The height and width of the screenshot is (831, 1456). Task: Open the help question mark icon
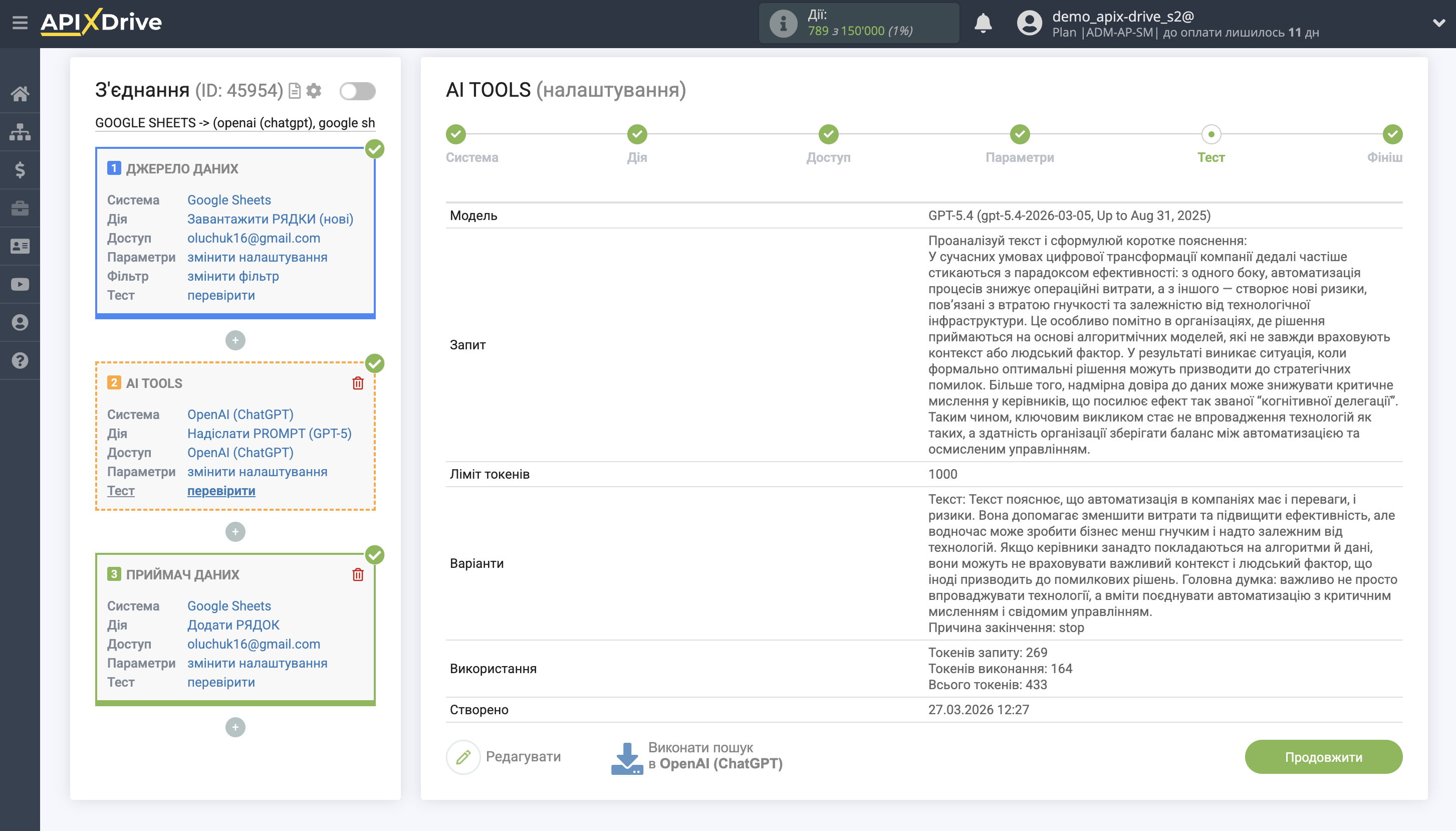pos(21,361)
